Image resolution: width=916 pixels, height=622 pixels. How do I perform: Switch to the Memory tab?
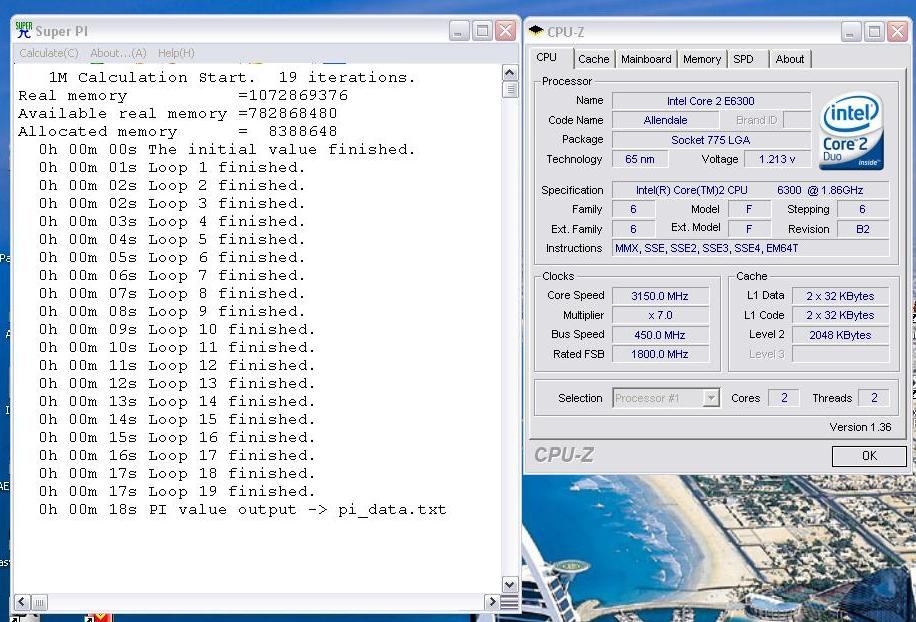pos(702,59)
